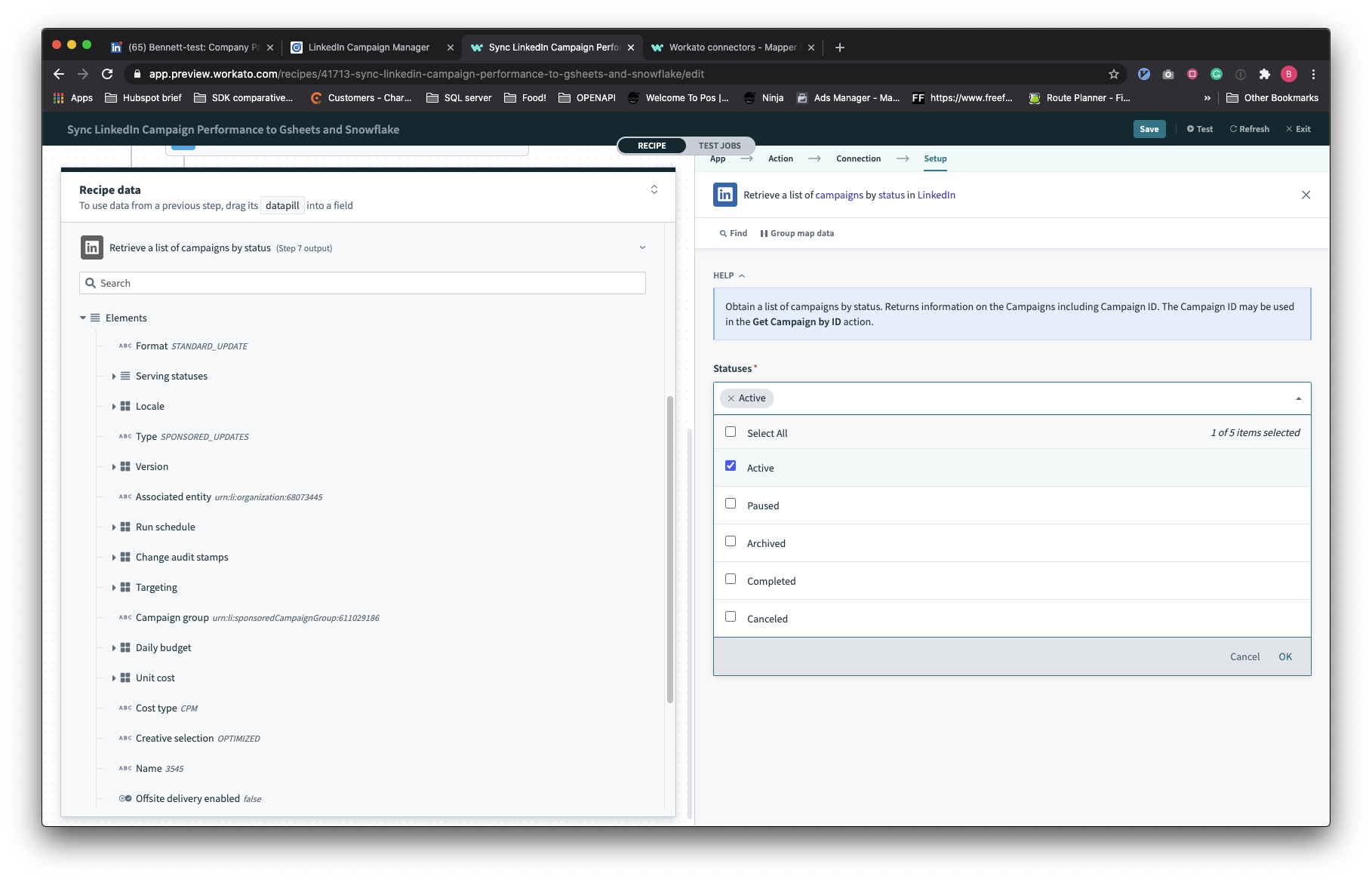Switch to the TEST JOBS tab

(719, 146)
